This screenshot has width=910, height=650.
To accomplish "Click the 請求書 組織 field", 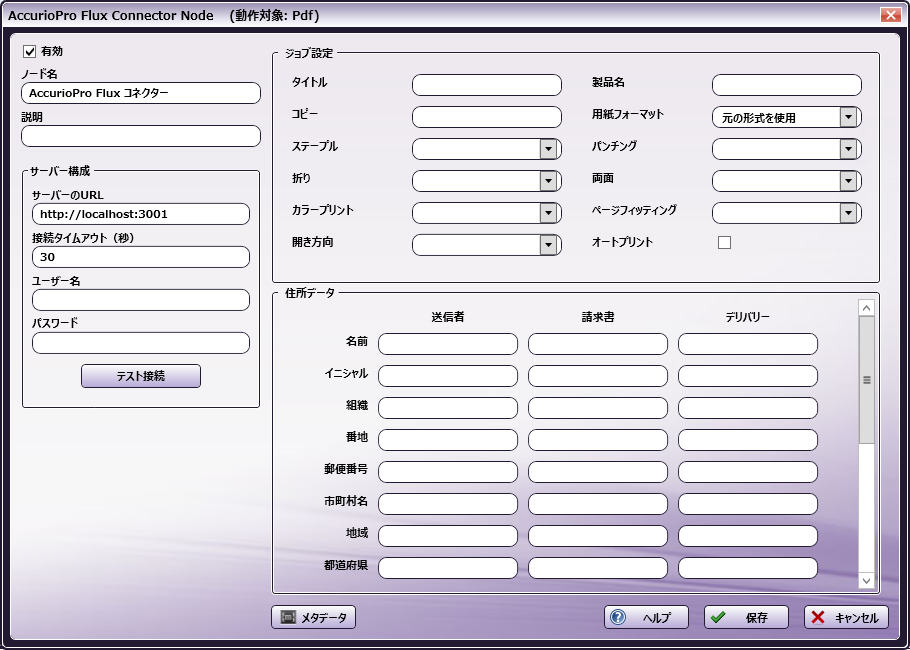I will click(598, 408).
